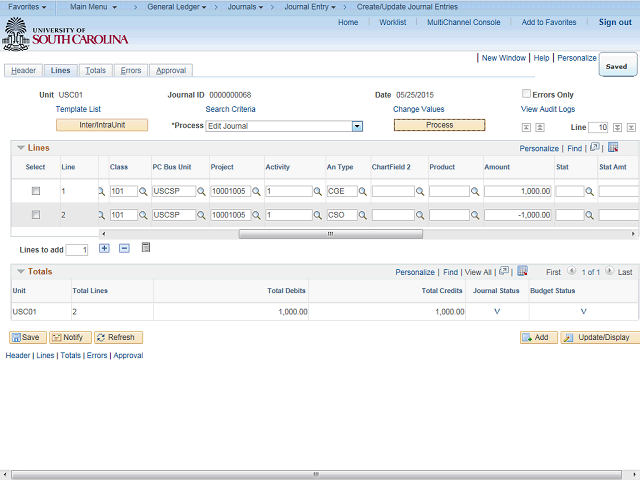Viewport: 640px width, 480px height.
Task: Open Class lookup on line 2
Action: click(143, 215)
